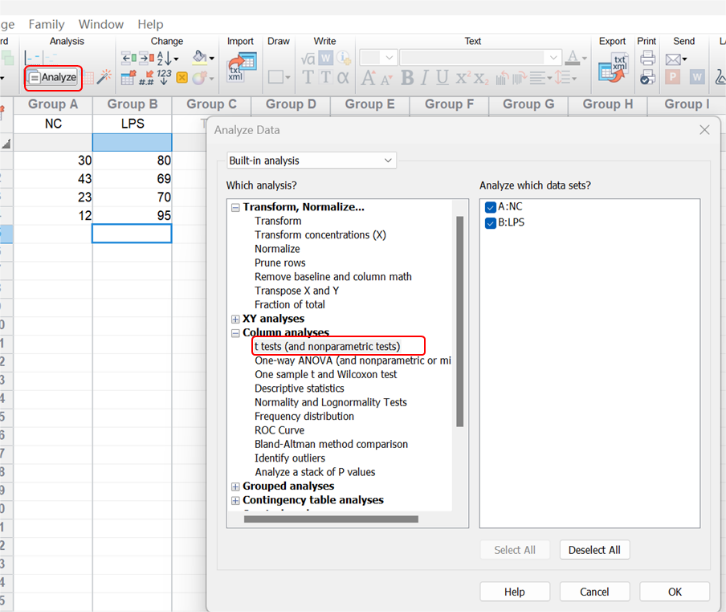Open the Help menu
726x612 pixels.
[x=150, y=24]
